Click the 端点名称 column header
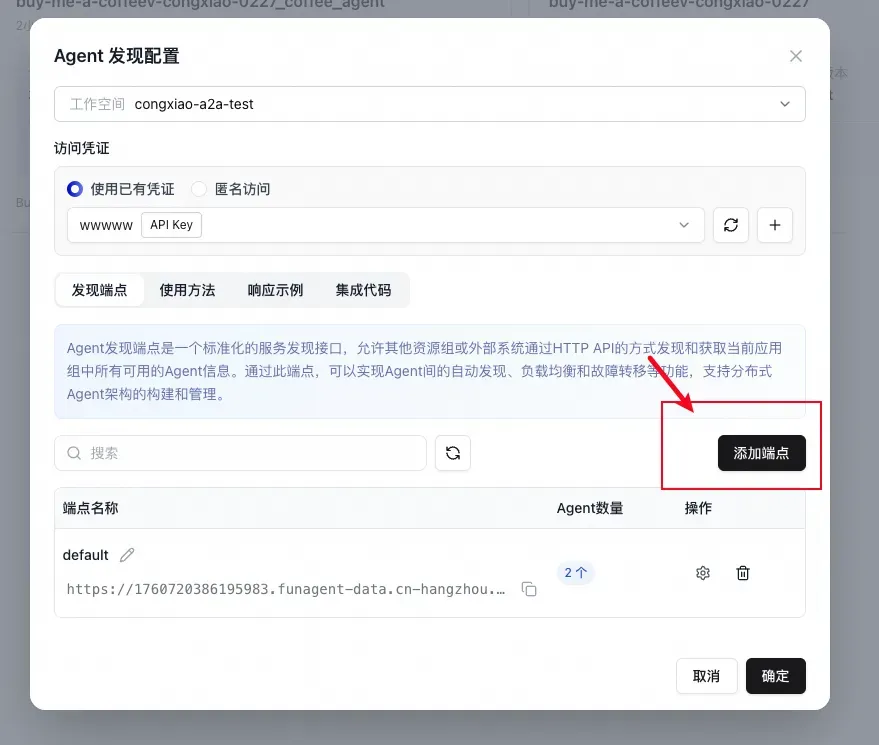Viewport: 879px width, 745px height. [x=90, y=508]
